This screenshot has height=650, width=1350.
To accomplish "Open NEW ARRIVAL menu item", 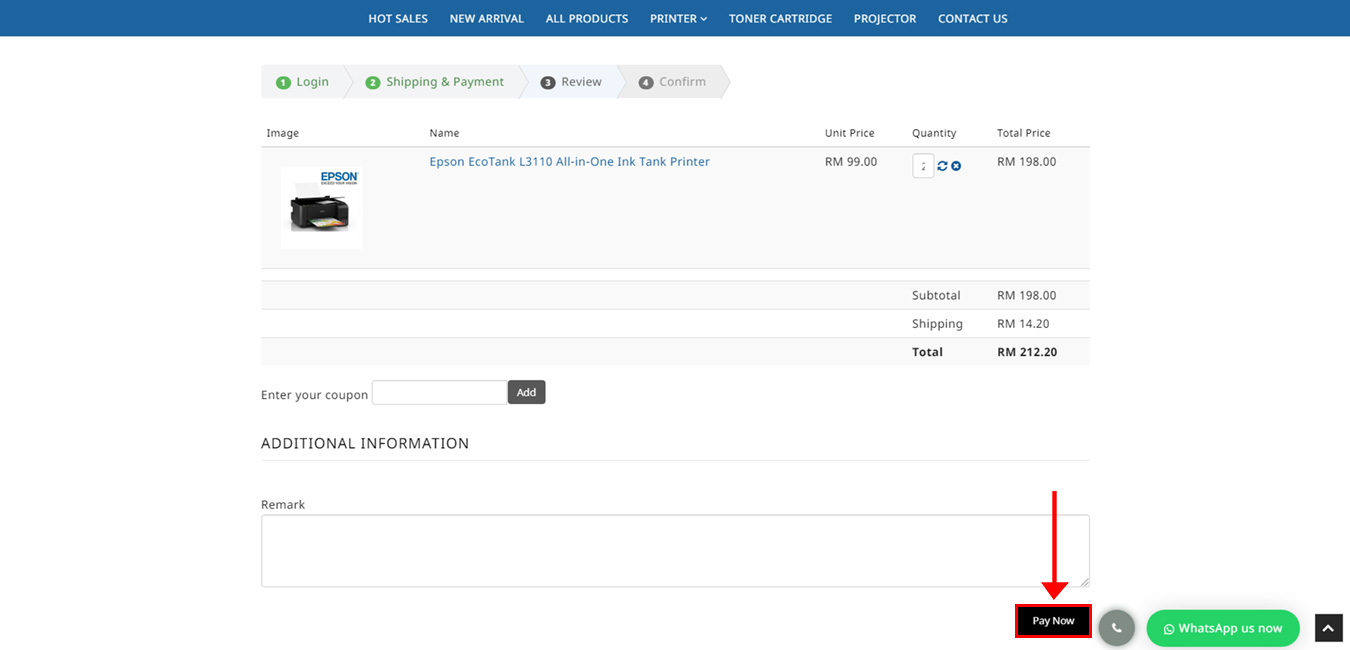I will coord(486,18).
